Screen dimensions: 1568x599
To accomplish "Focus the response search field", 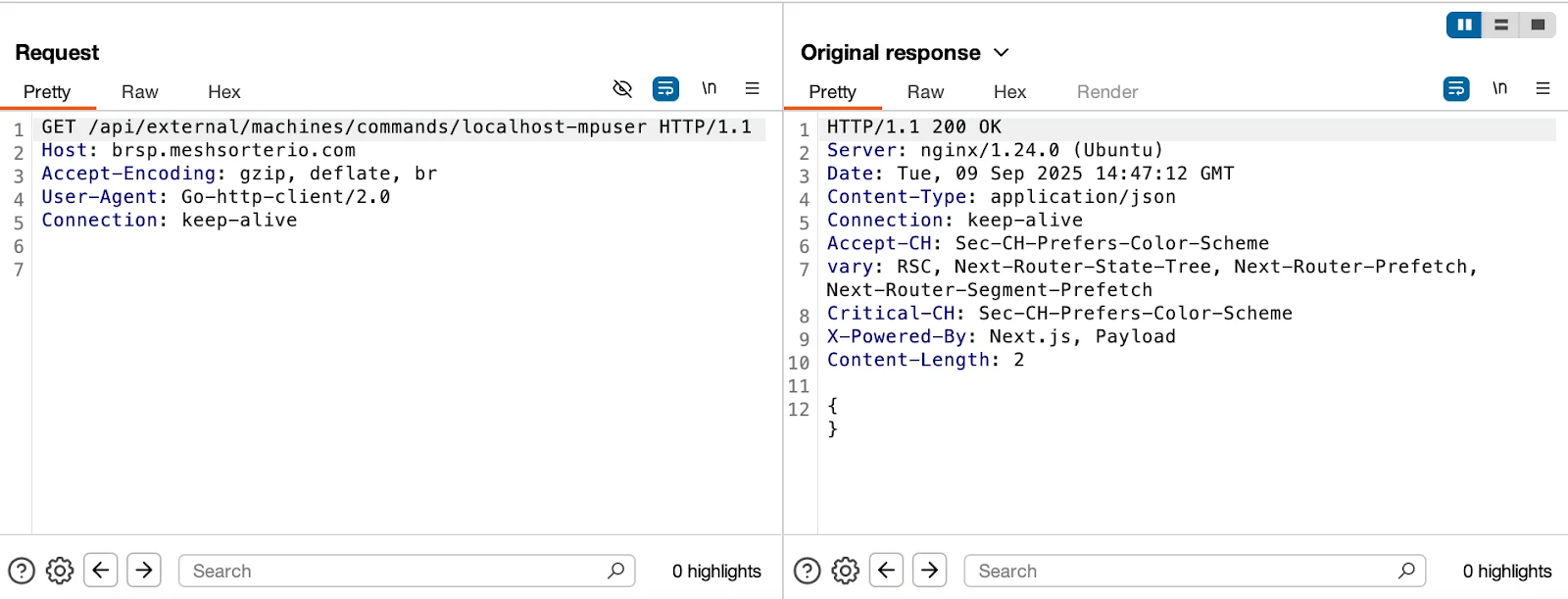I will coord(1195,571).
